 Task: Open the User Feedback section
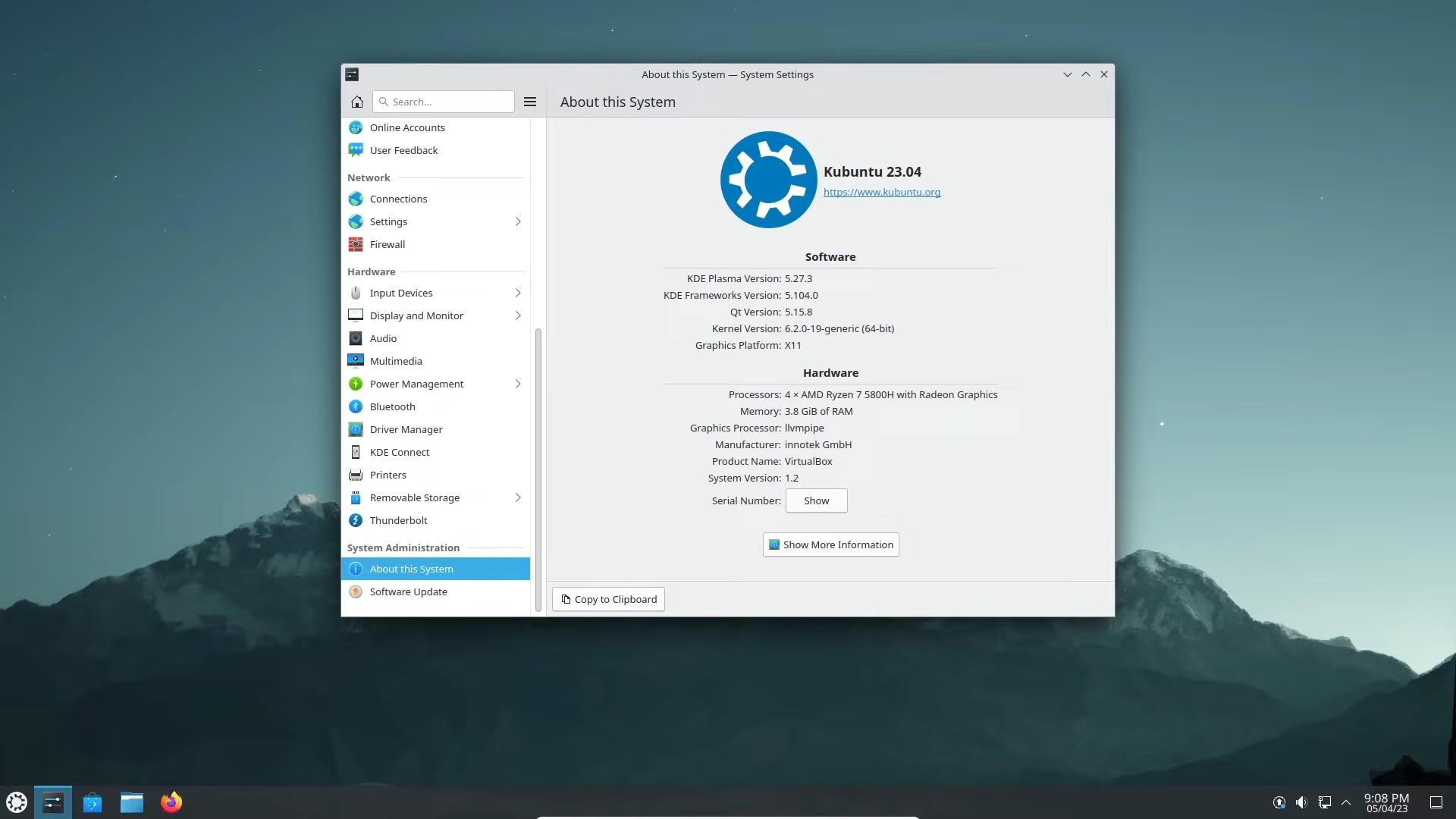click(403, 150)
